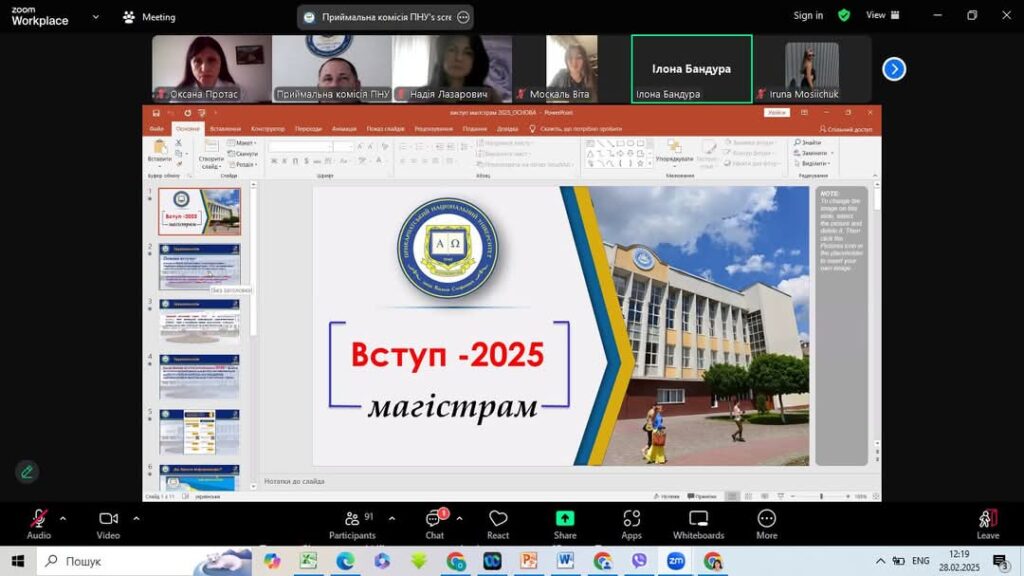The width and height of the screenshot is (1024, 576).
Task: Open the Participants panel
Action: (352, 519)
